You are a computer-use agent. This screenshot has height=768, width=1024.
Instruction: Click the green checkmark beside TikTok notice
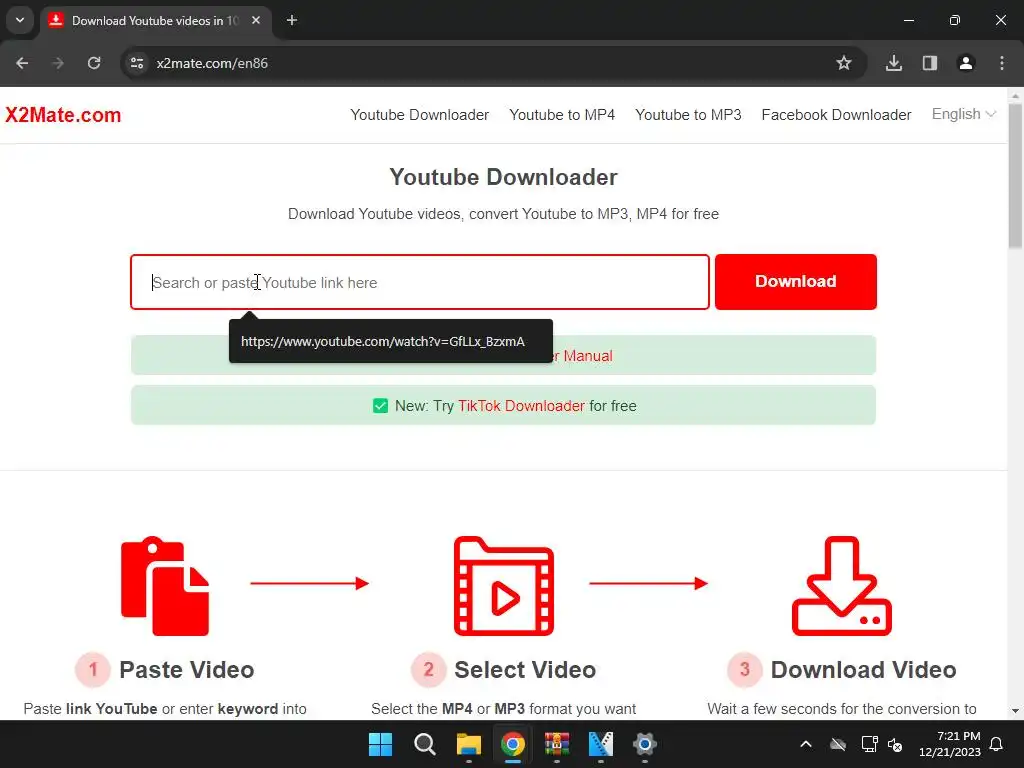tap(380, 406)
